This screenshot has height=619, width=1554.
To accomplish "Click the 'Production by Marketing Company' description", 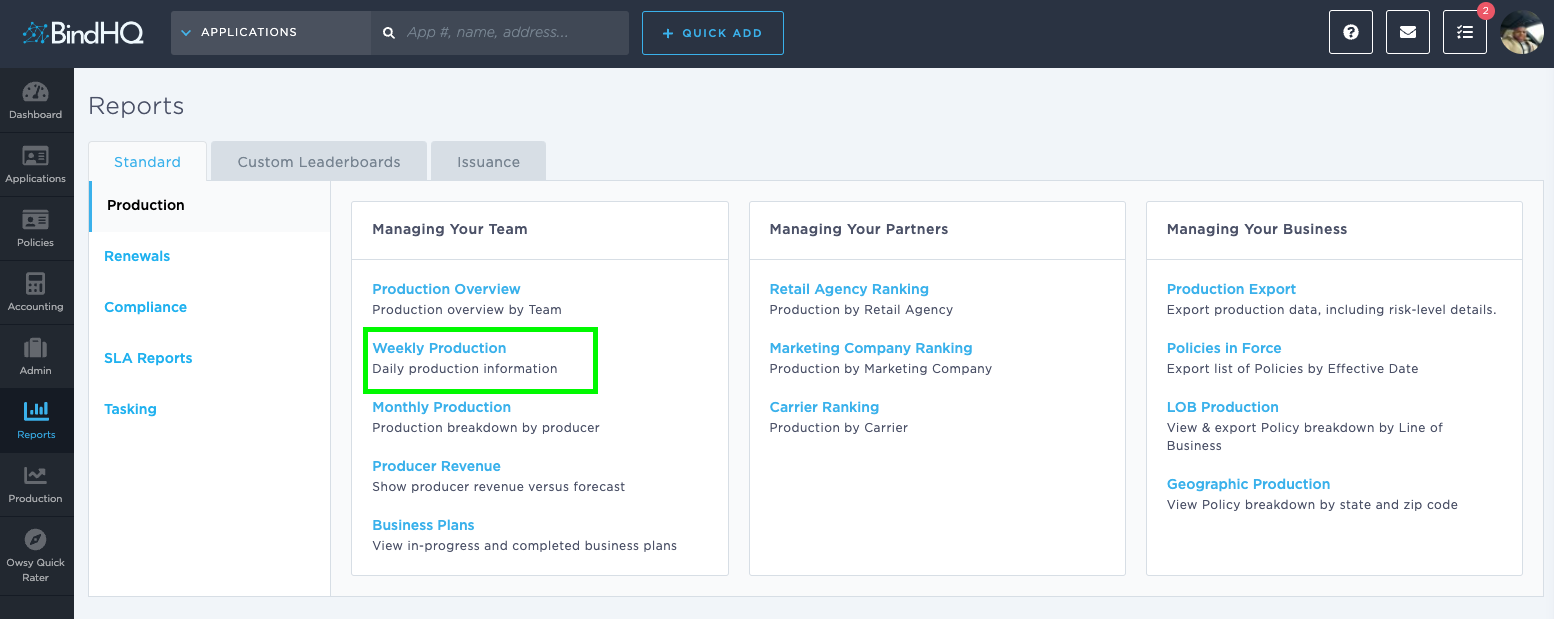I will tap(881, 369).
